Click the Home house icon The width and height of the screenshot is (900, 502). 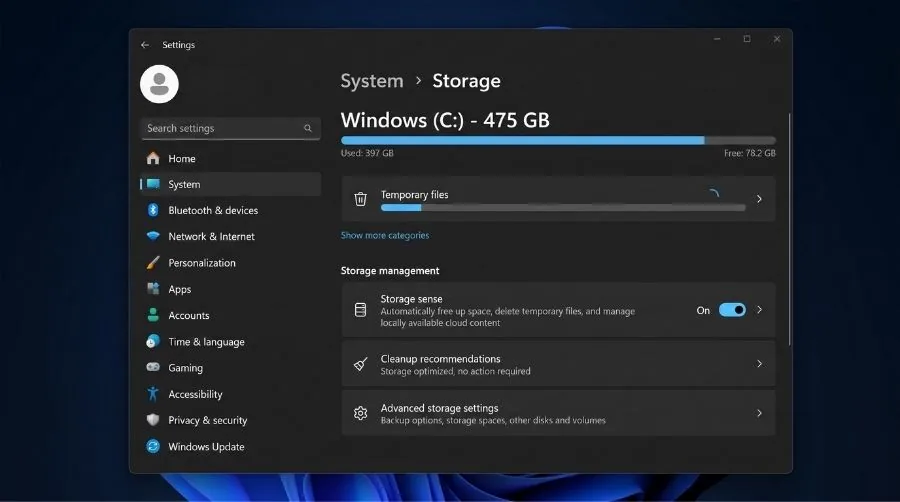[x=153, y=158]
